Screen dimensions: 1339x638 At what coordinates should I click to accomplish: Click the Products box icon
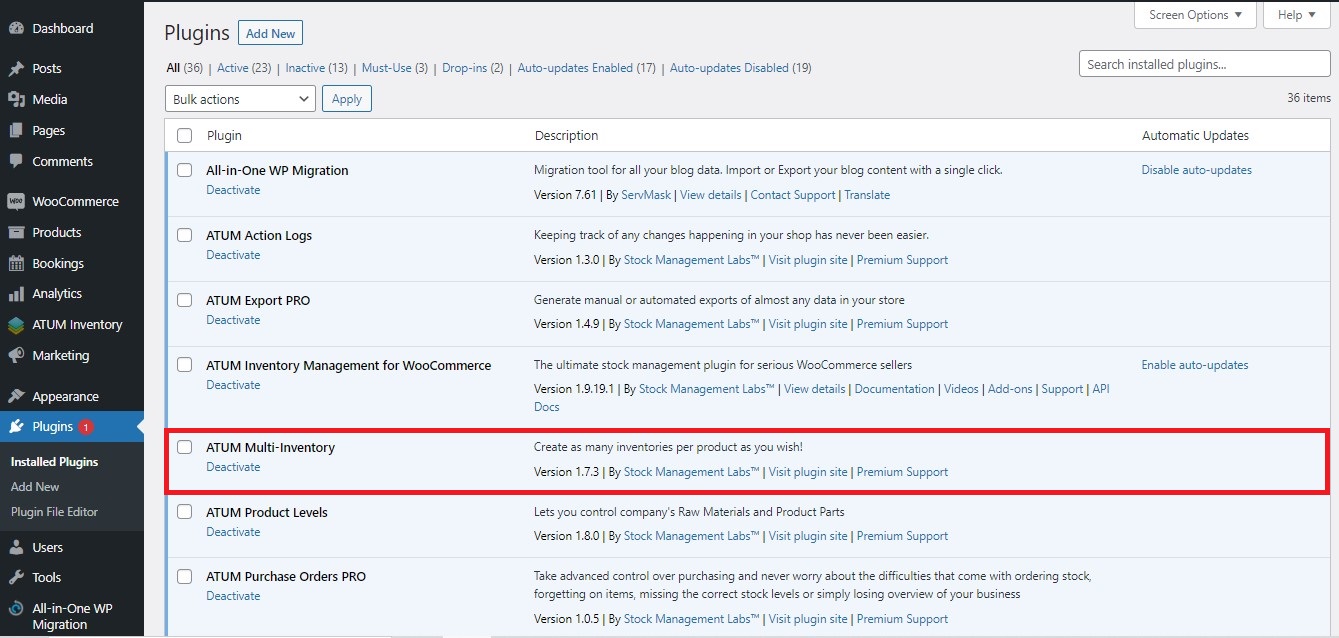(16, 232)
